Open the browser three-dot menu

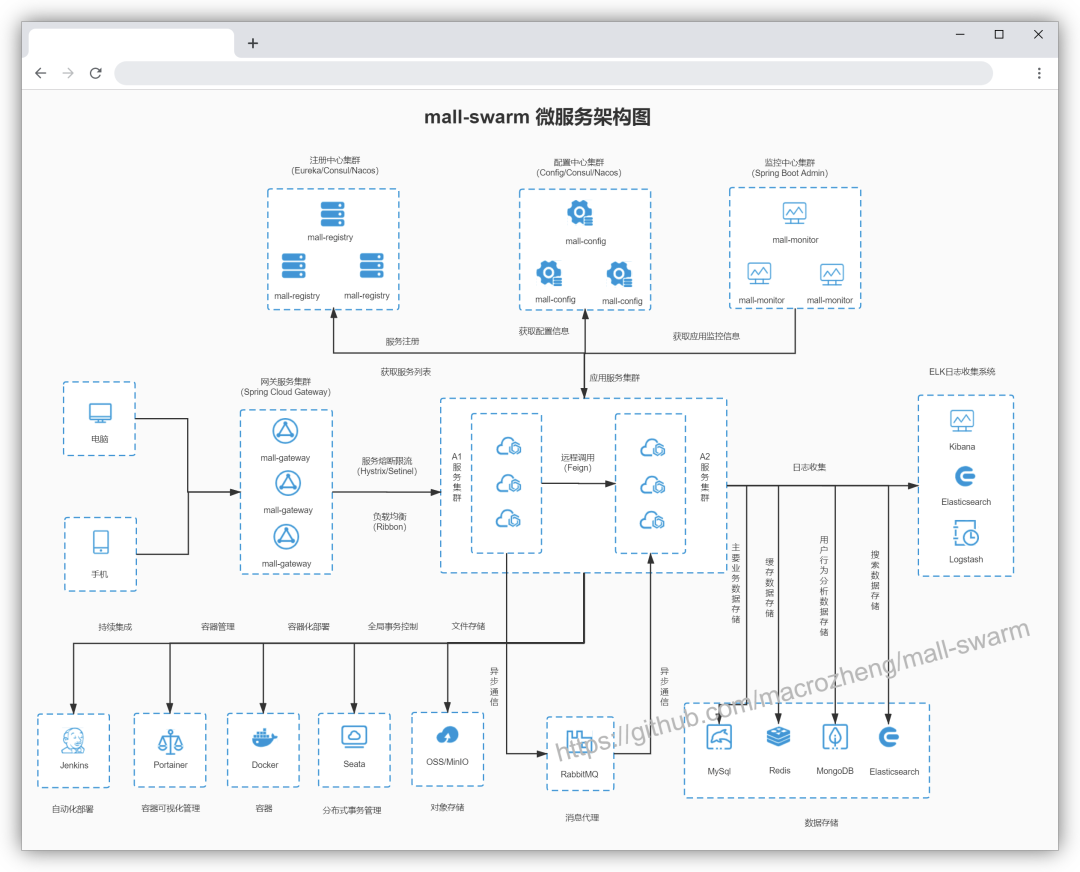[x=1039, y=73]
